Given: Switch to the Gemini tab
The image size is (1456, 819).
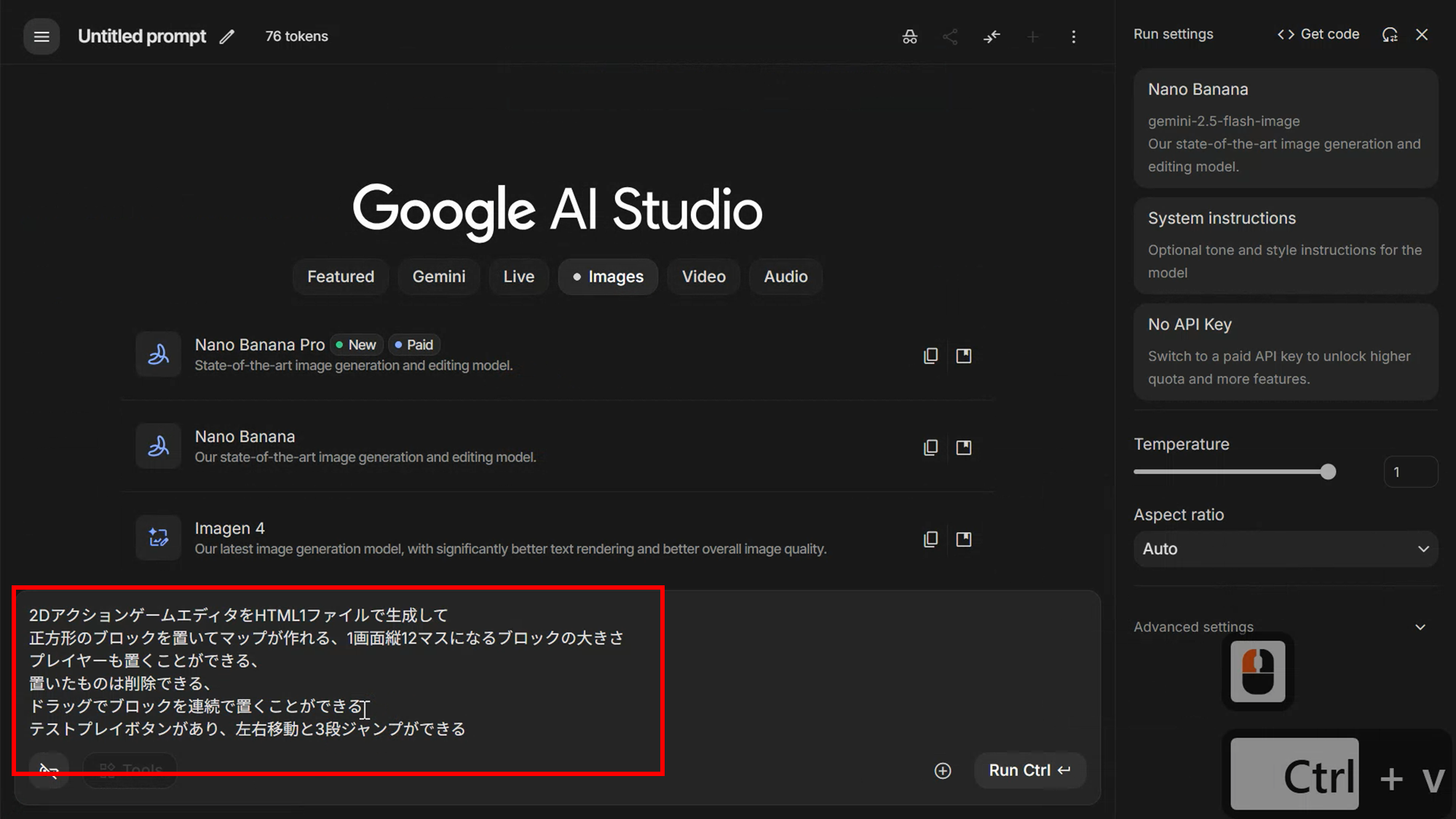Looking at the screenshot, I should [x=439, y=277].
